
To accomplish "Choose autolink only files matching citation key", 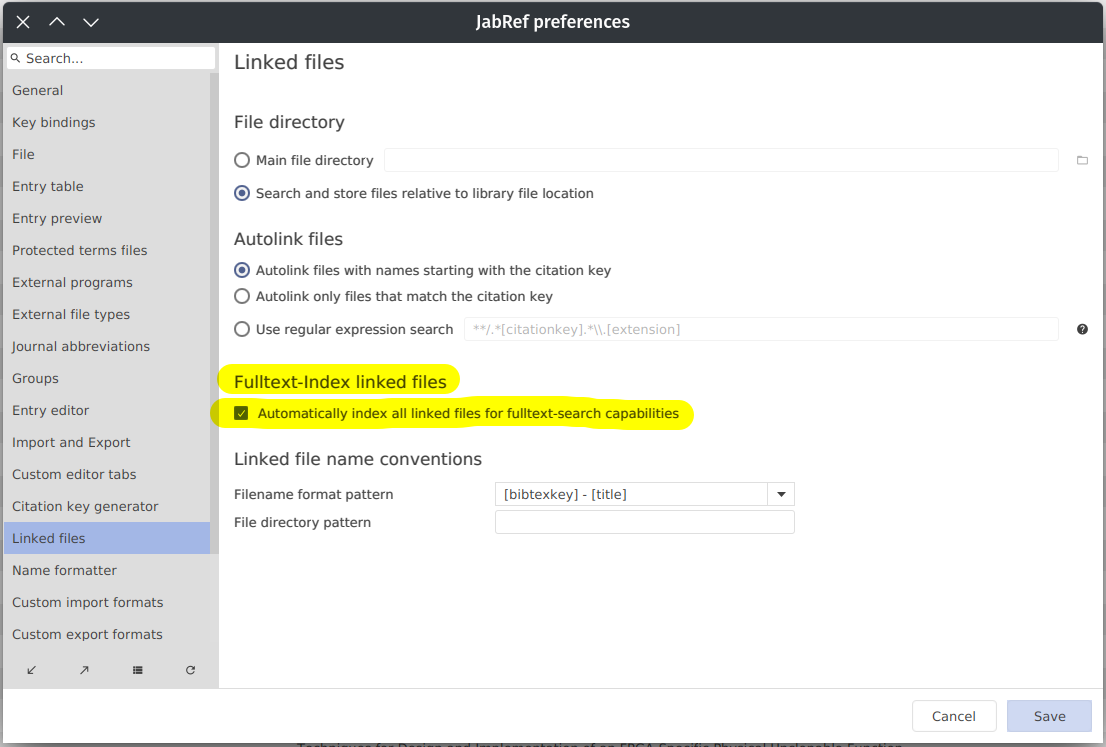I will point(242,296).
